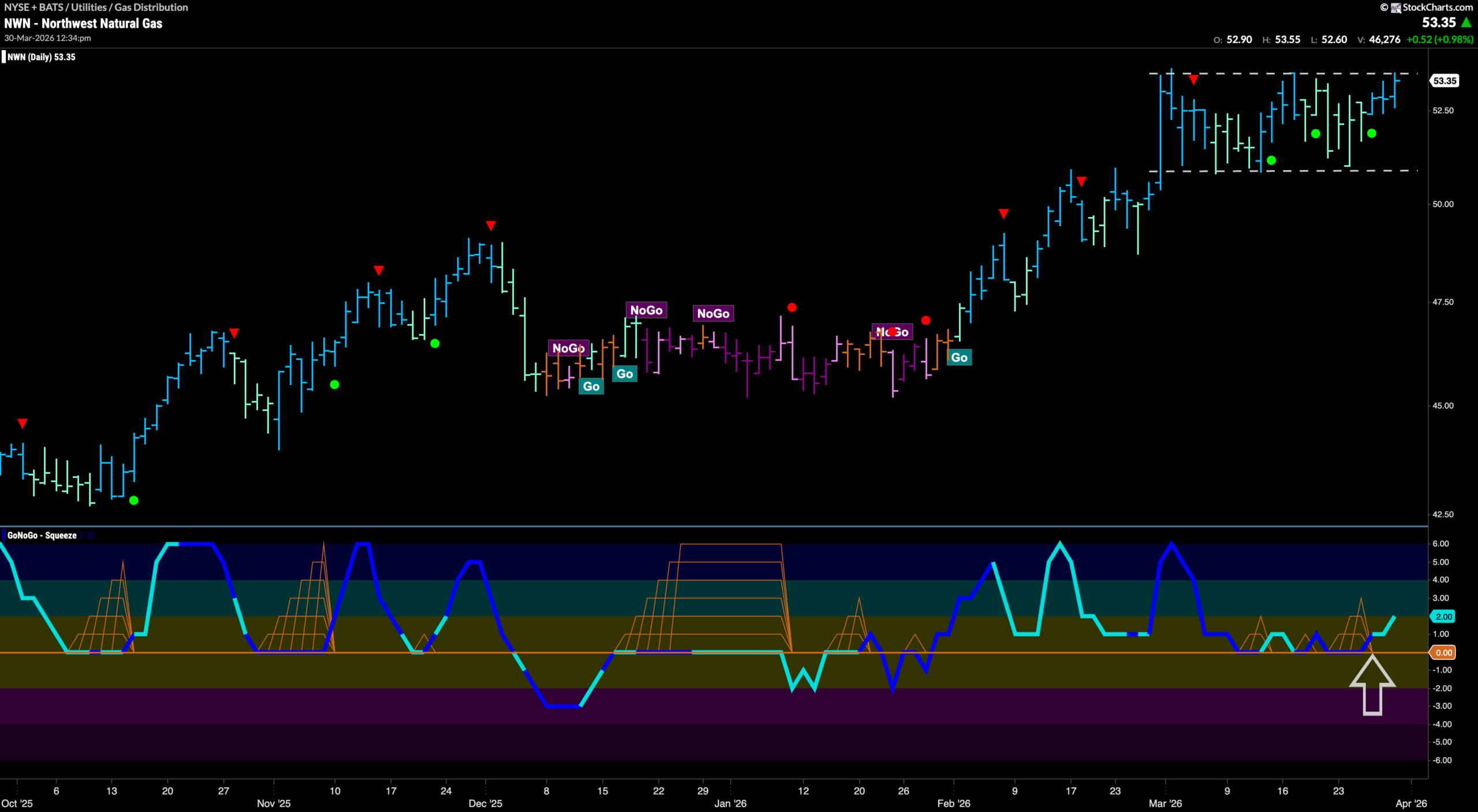The width and height of the screenshot is (1478, 812).
Task: Click the green dot at October low
Action: tap(134, 500)
